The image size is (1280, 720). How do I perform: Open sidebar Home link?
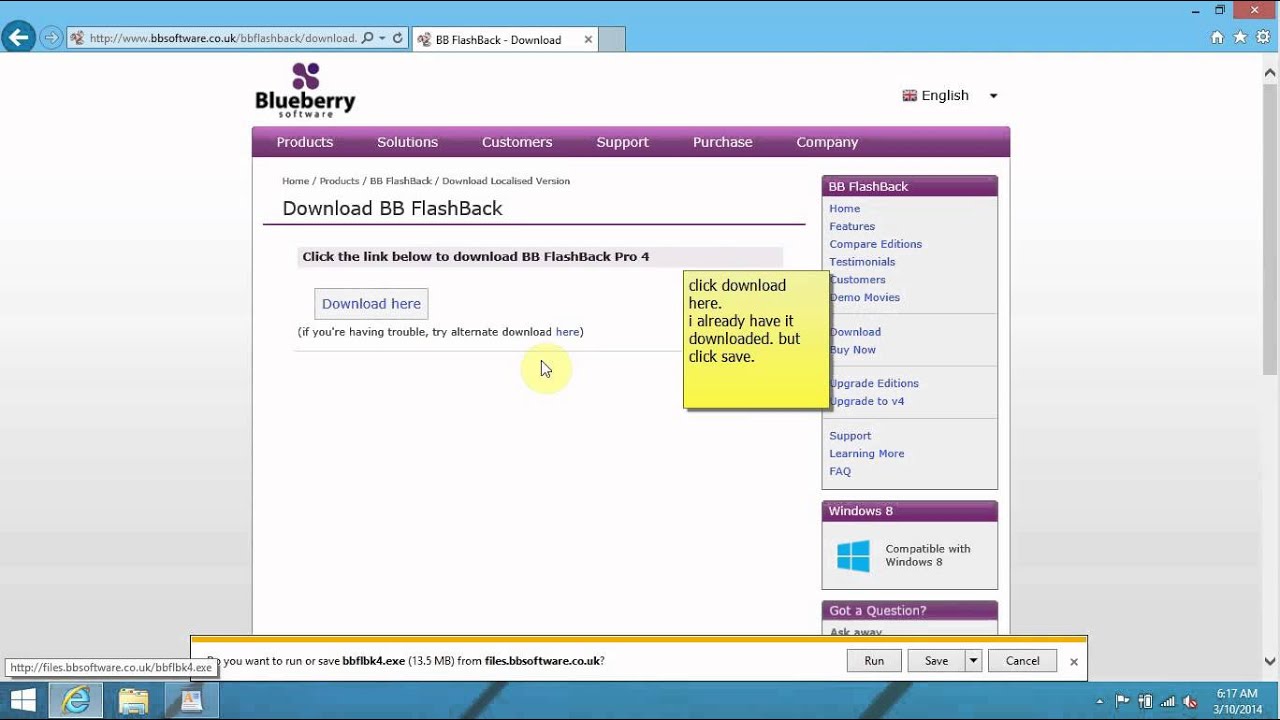click(x=844, y=209)
